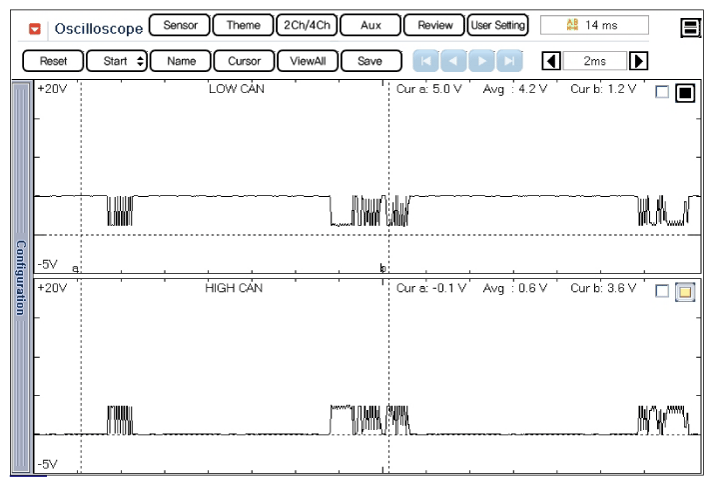713x486 pixels.
Task: Open the Review mode
Action: [x=435, y=25]
